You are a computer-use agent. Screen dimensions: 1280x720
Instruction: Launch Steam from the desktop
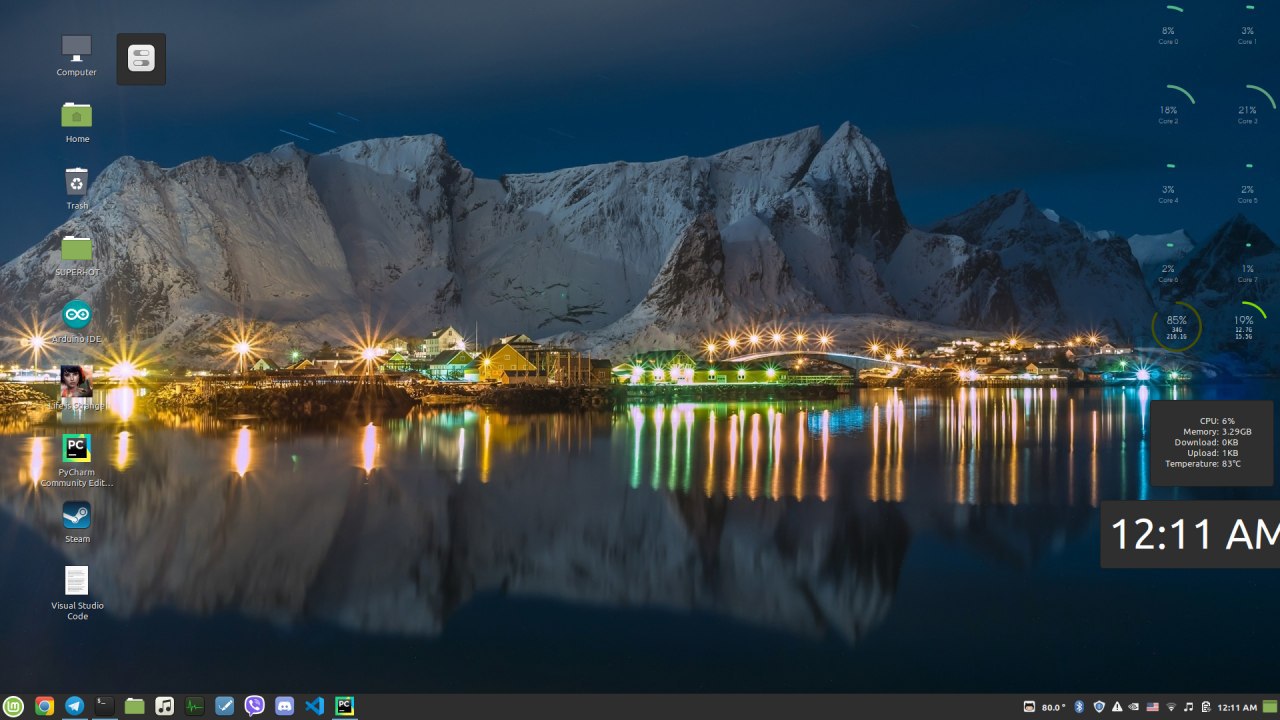77,522
